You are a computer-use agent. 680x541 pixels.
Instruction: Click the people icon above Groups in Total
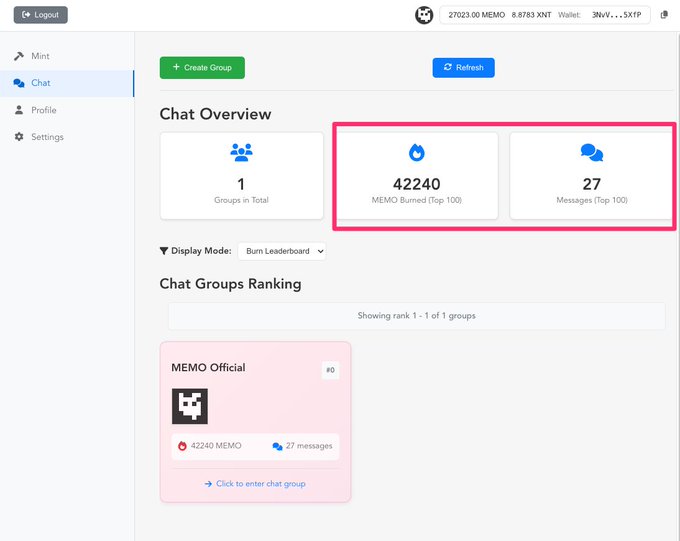[x=241, y=153]
